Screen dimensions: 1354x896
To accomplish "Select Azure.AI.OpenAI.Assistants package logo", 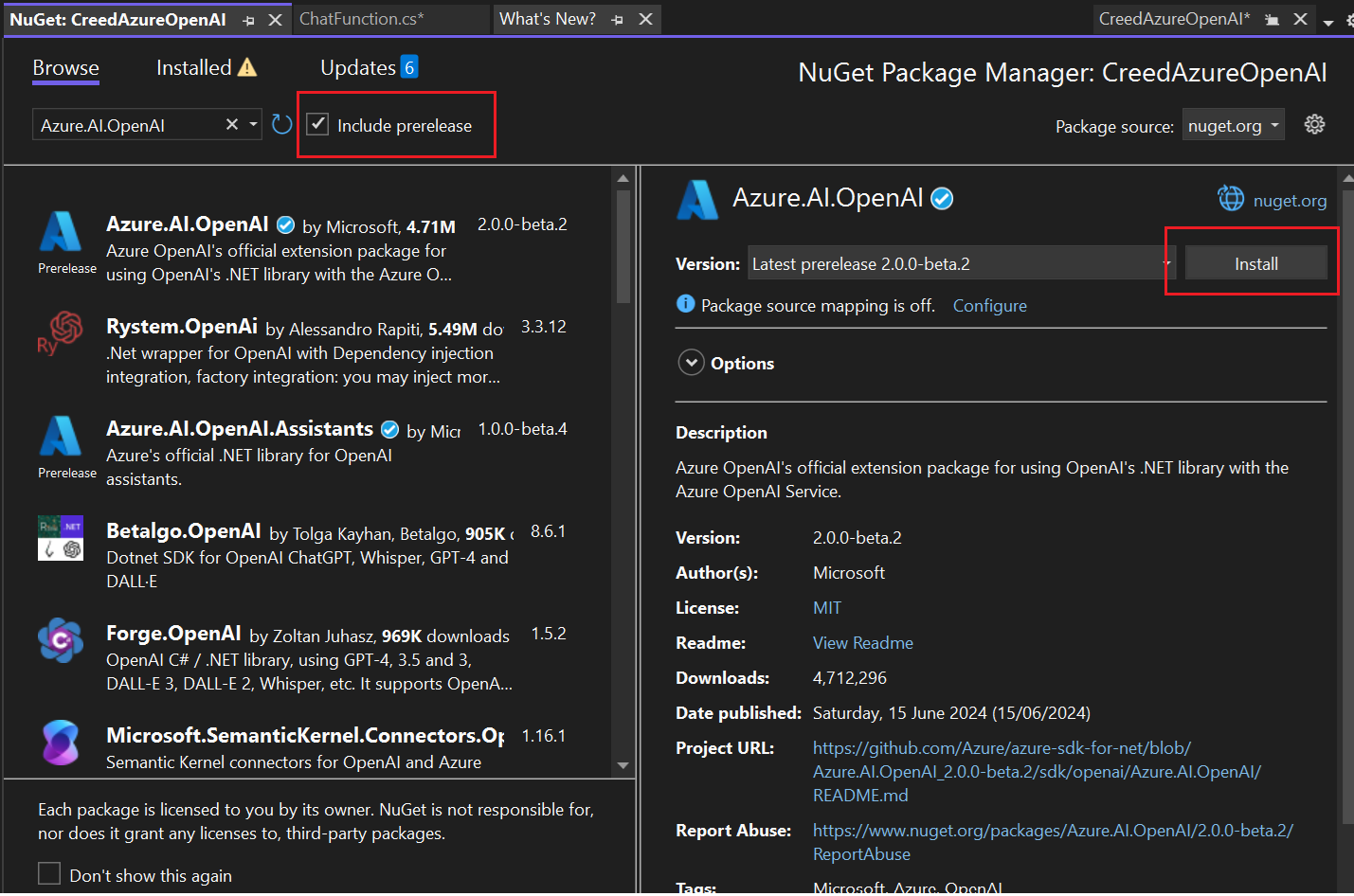I will pos(61,437).
